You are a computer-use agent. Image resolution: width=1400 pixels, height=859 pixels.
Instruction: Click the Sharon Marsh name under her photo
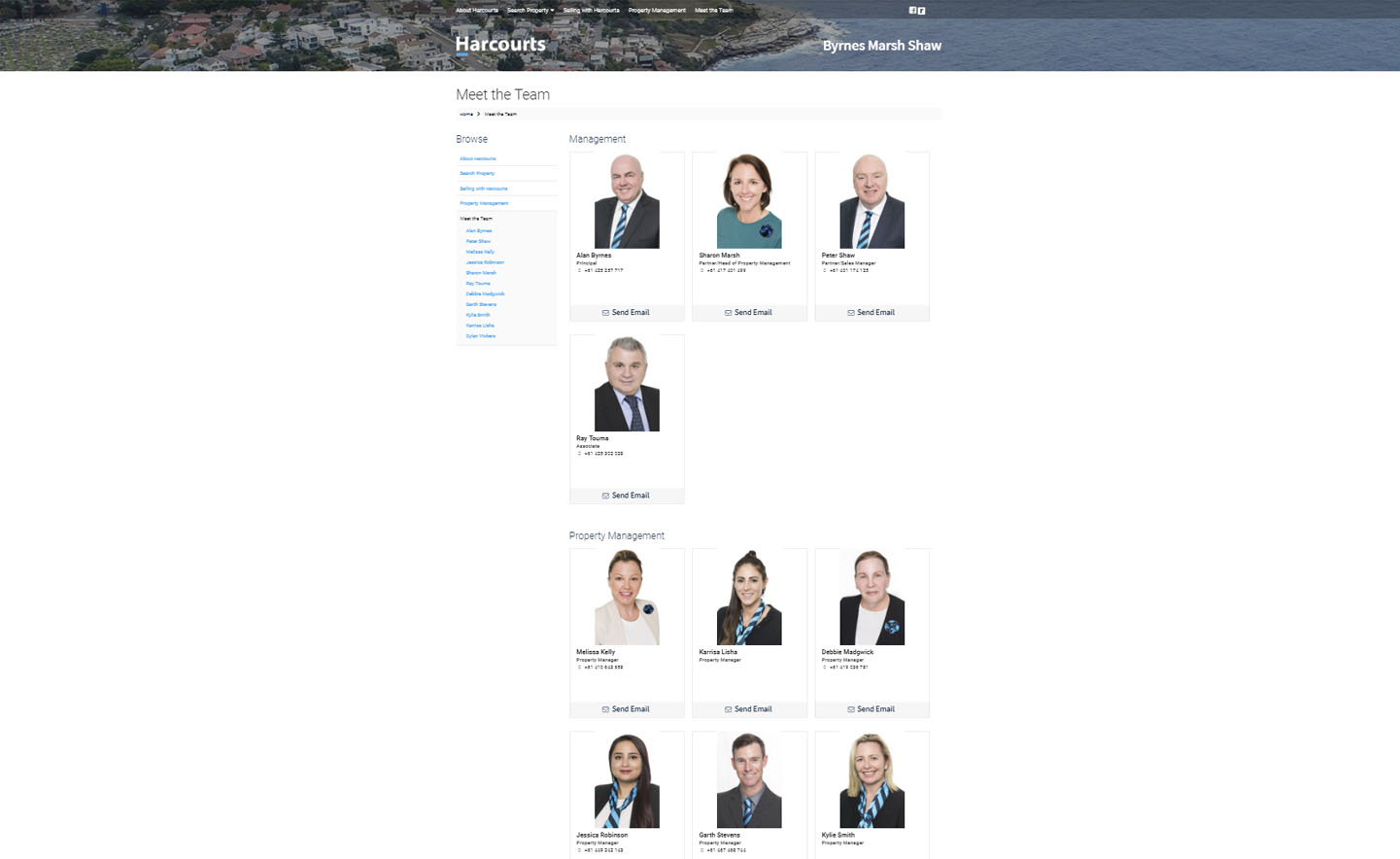pos(719,256)
